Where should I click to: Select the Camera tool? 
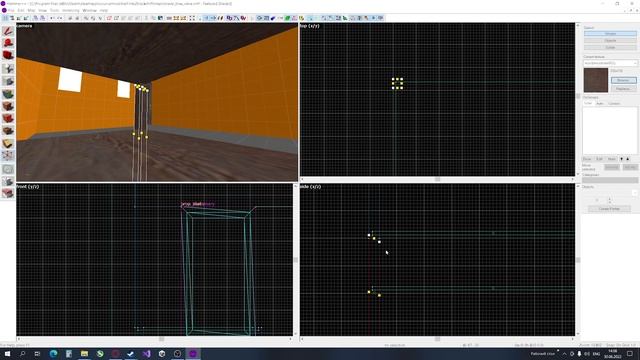(x=8, y=55)
